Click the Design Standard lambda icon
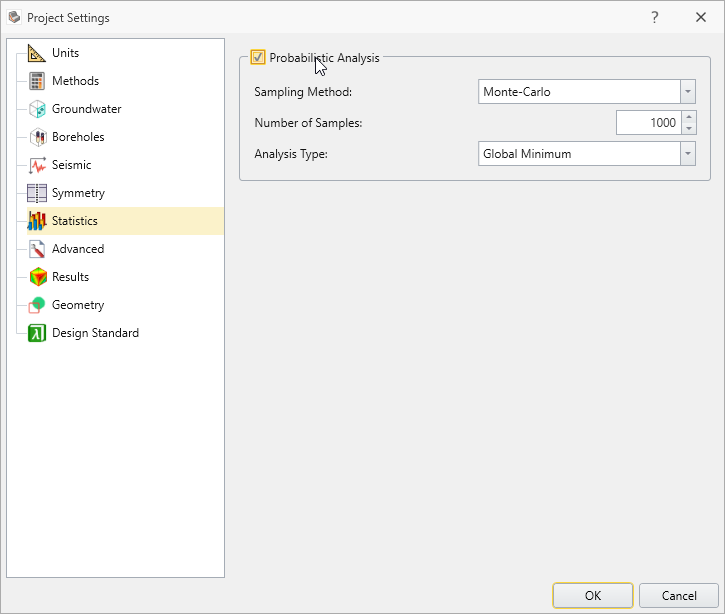 pyautogui.click(x=37, y=333)
